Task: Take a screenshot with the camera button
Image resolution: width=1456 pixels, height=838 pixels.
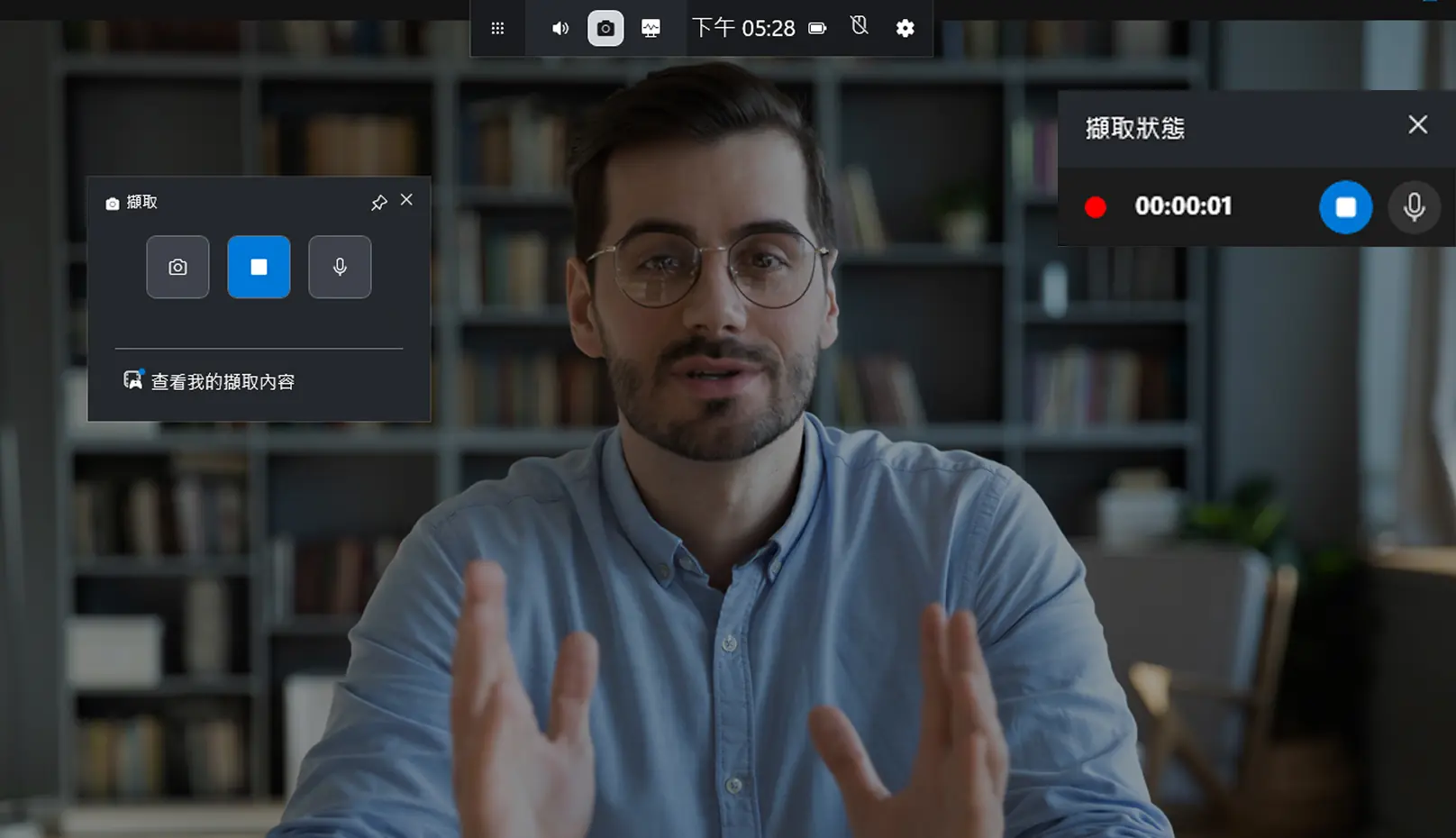Action: click(177, 267)
